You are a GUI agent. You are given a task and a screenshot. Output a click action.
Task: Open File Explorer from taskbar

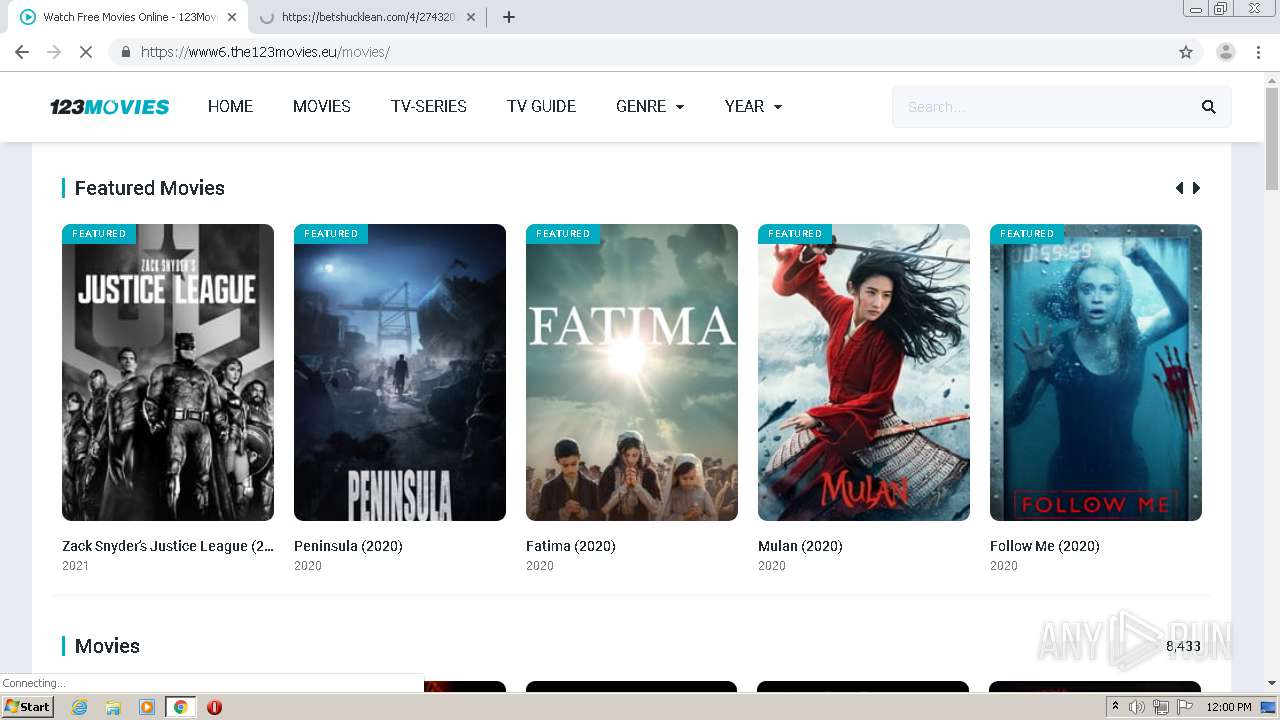pyautogui.click(x=113, y=707)
